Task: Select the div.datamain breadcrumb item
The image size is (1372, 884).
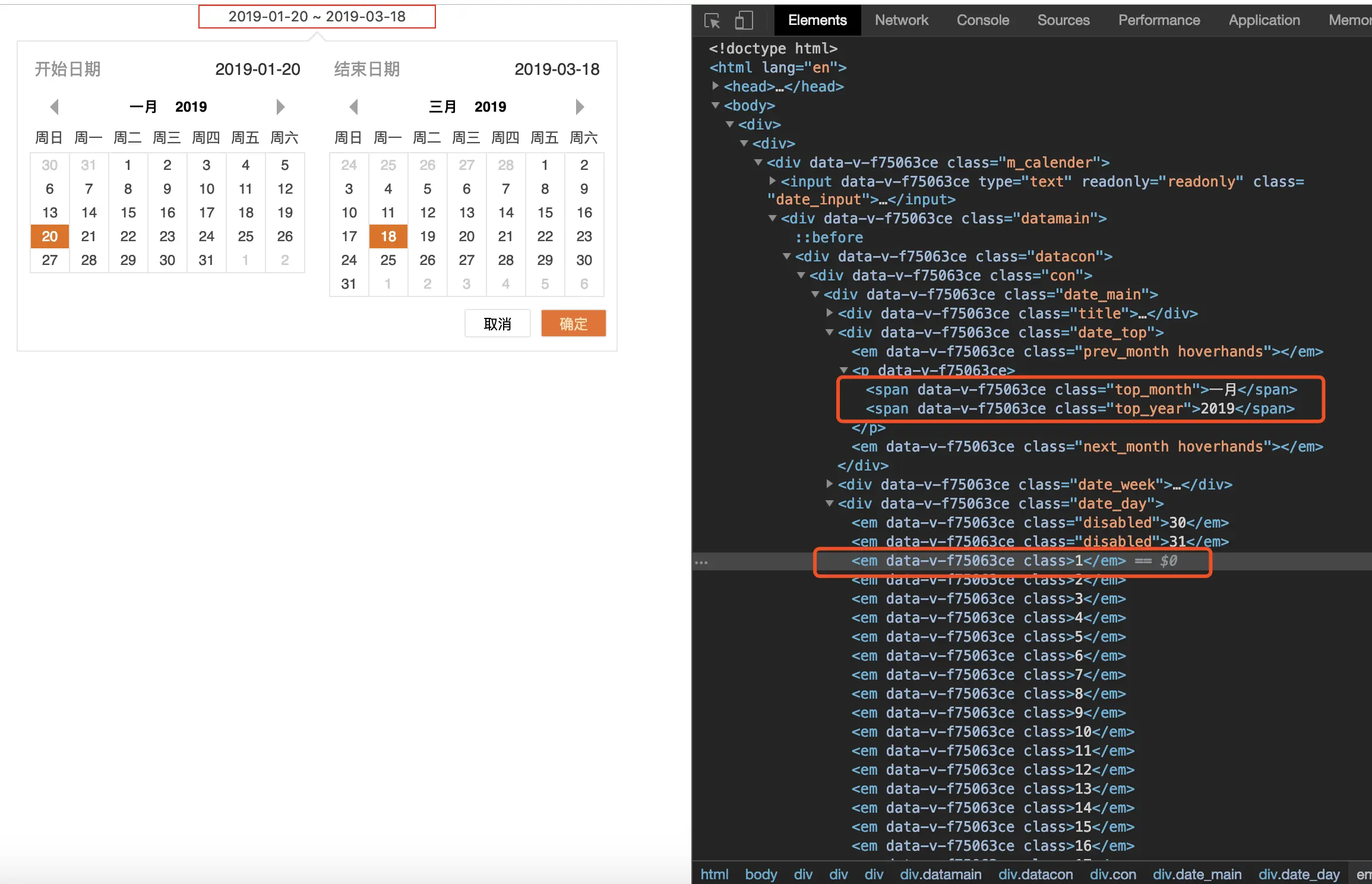Action: [940, 874]
